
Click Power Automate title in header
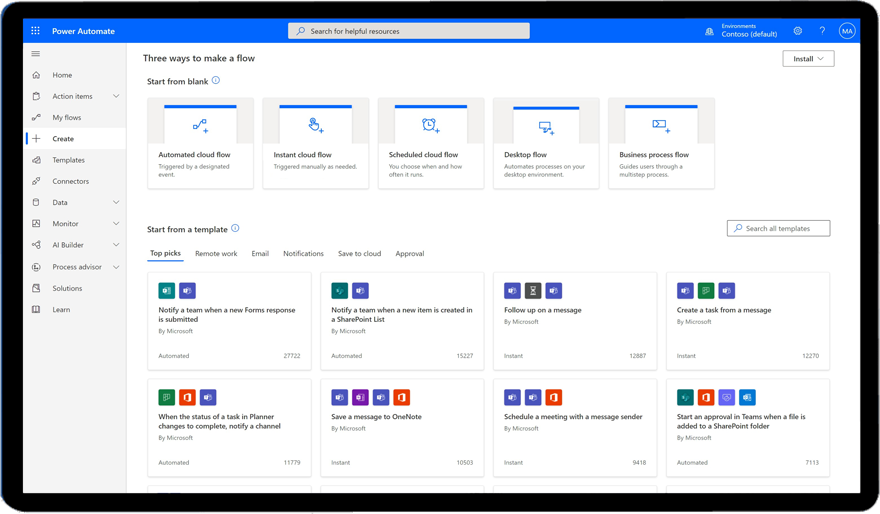pos(83,31)
